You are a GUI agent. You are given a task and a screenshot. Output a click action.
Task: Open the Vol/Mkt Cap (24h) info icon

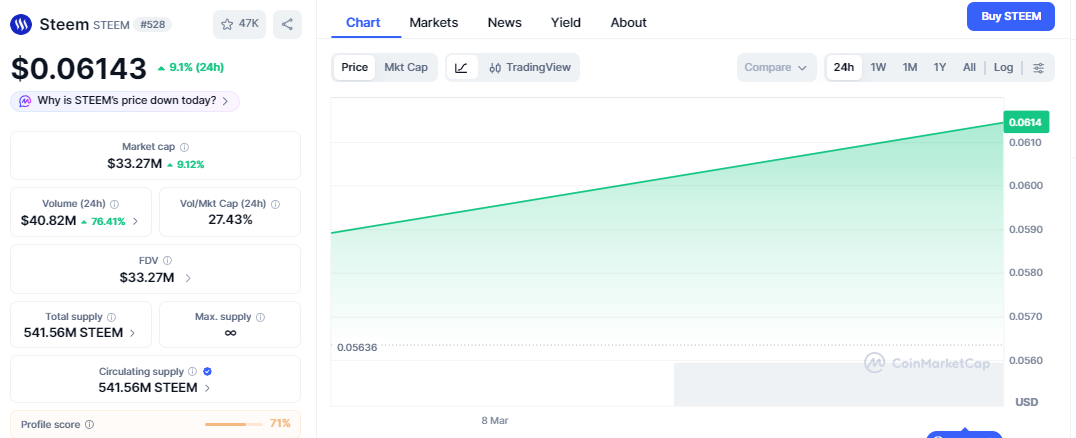pyautogui.click(x=275, y=204)
